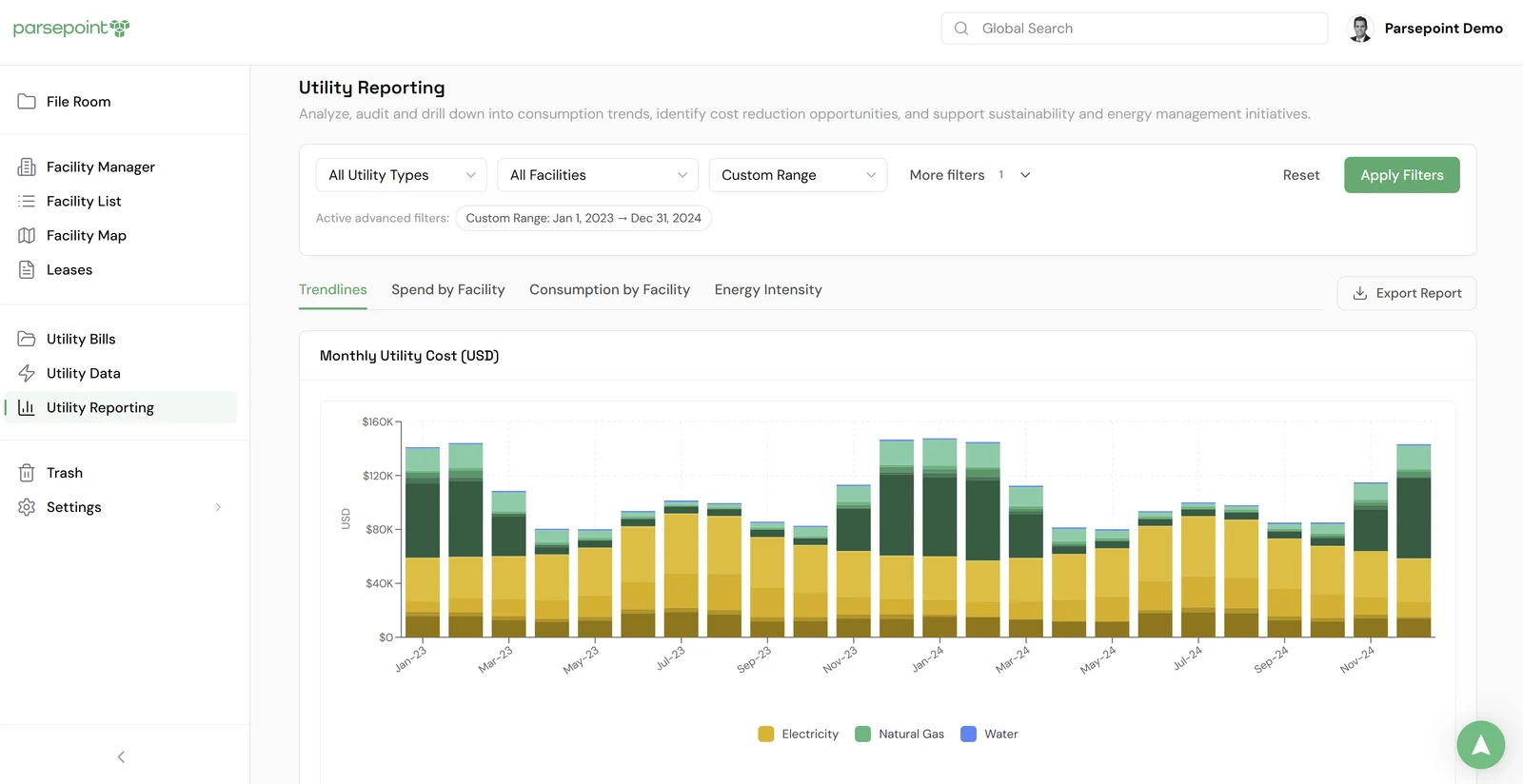Viewport: 1523px width, 784px height.
Task: Open the All Utility Types dropdown
Action: [x=401, y=175]
